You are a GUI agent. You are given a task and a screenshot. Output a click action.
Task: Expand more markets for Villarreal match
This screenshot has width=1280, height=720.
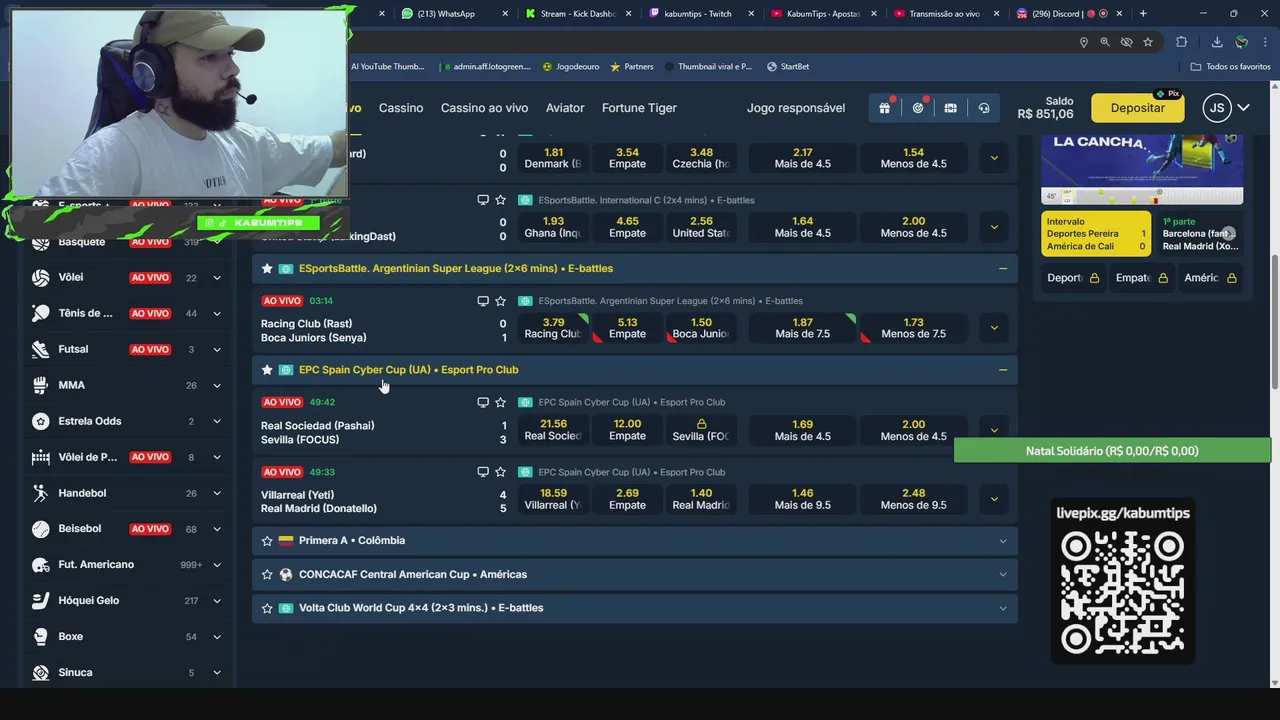point(994,498)
